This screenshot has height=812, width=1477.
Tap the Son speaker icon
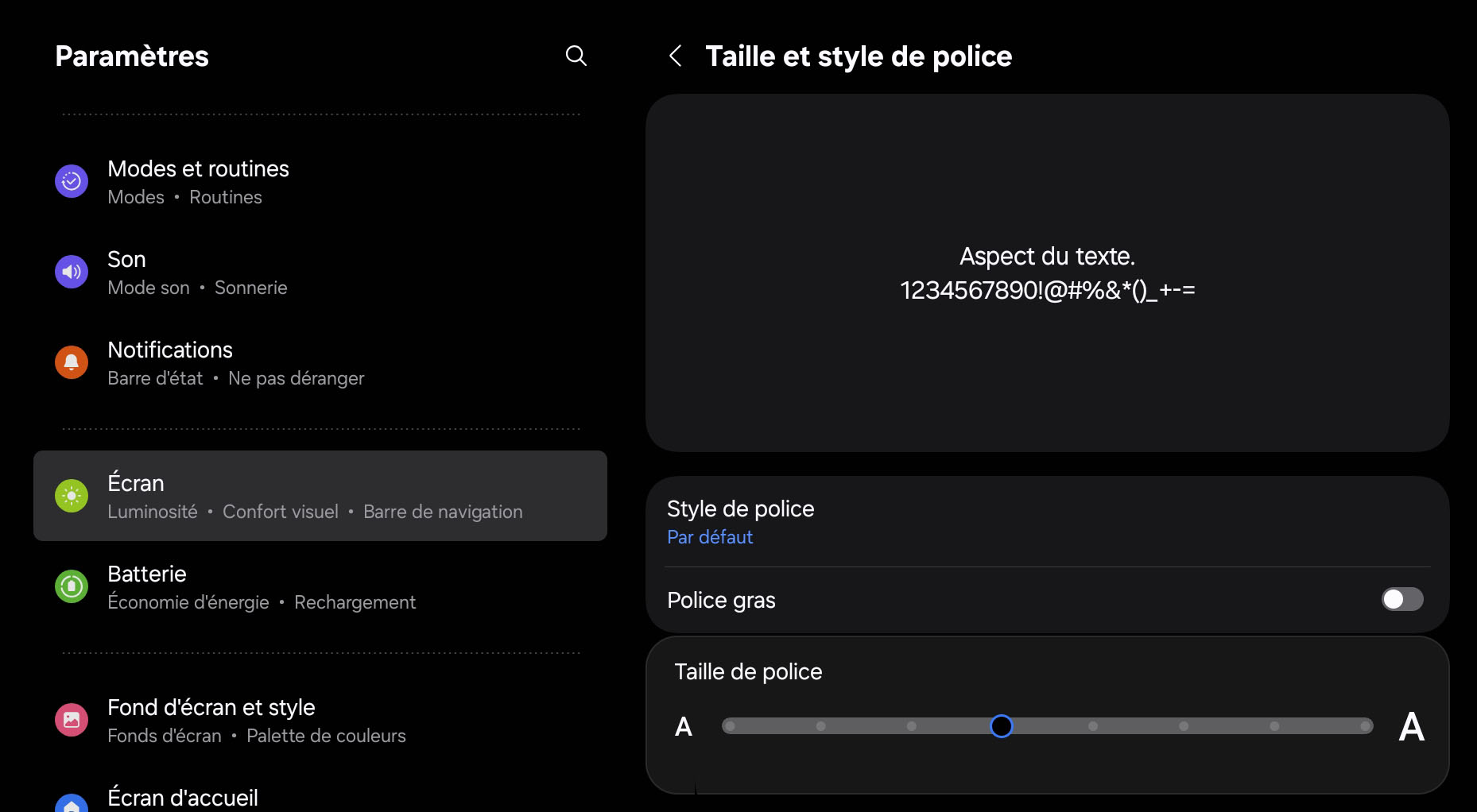coord(72,272)
